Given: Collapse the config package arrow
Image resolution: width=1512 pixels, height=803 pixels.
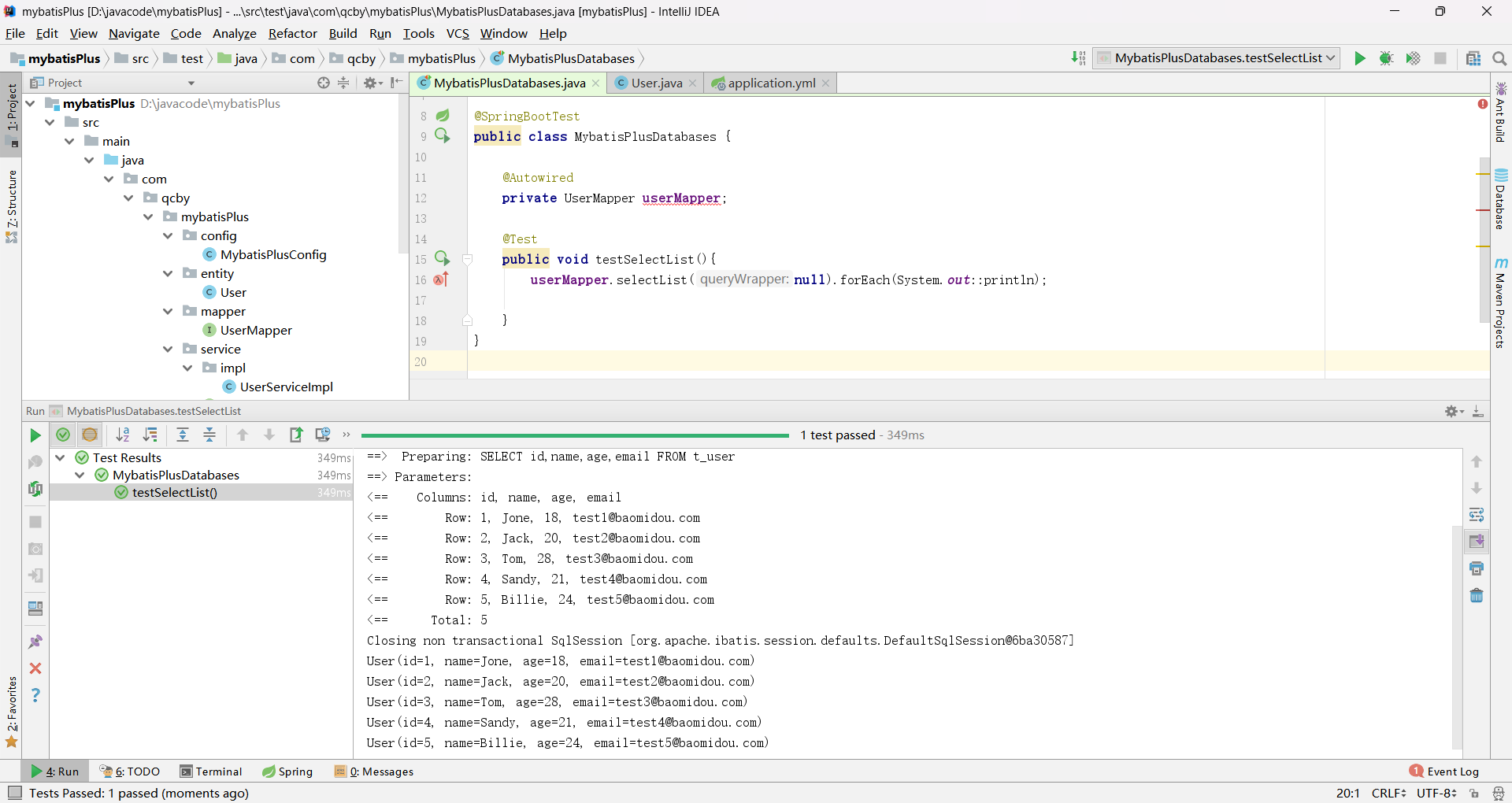Looking at the screenshot, I should tap(168, 235).
